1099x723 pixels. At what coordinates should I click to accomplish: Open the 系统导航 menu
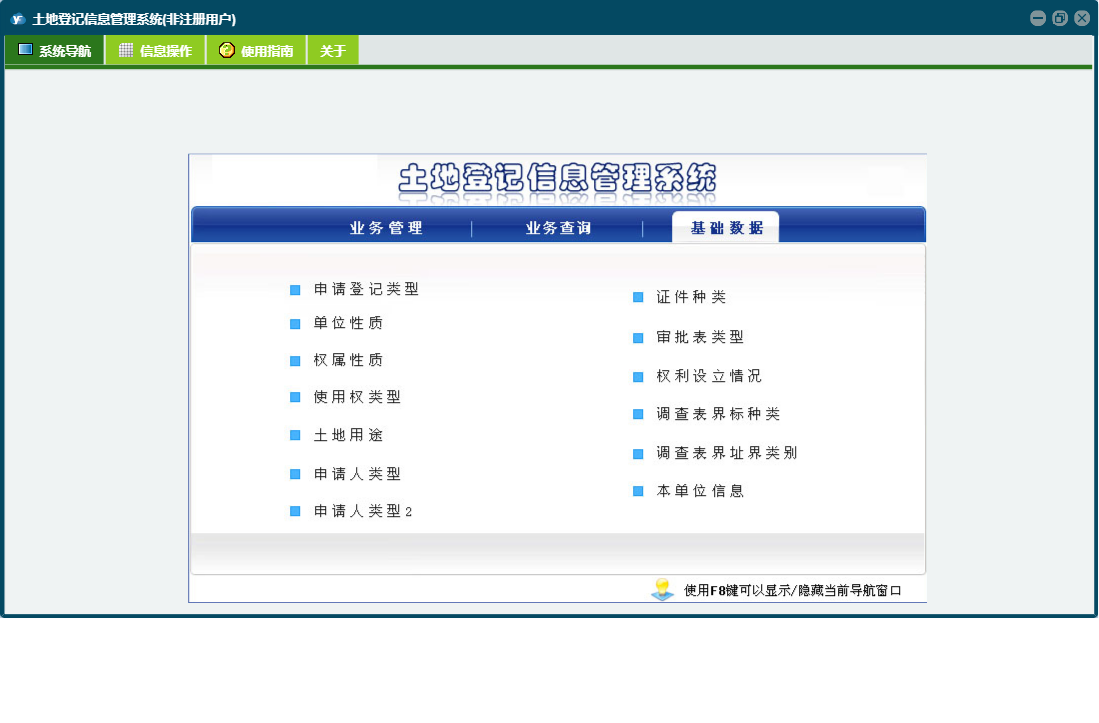[x=55, y=50]
